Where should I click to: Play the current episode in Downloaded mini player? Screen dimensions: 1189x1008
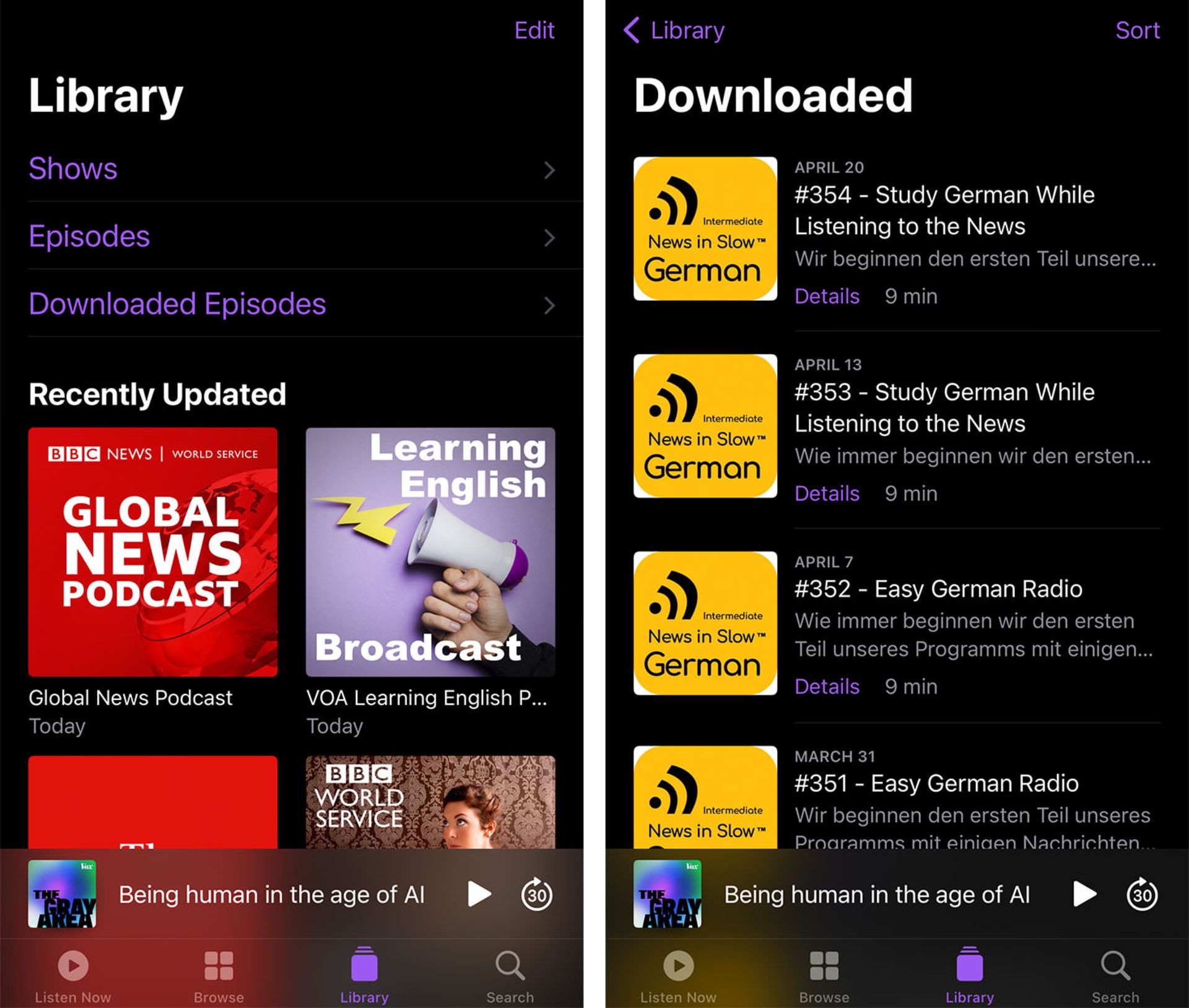pos(1084,894)
